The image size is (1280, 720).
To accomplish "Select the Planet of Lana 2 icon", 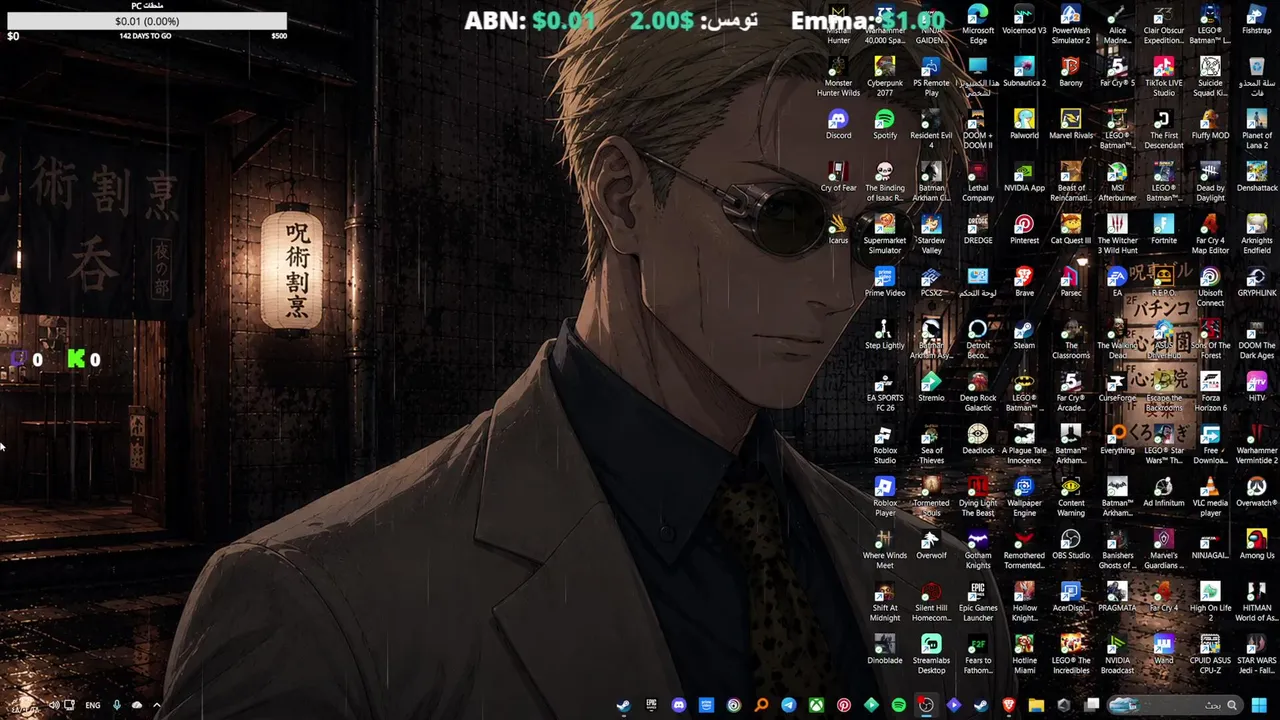I will coord(1257,129).
